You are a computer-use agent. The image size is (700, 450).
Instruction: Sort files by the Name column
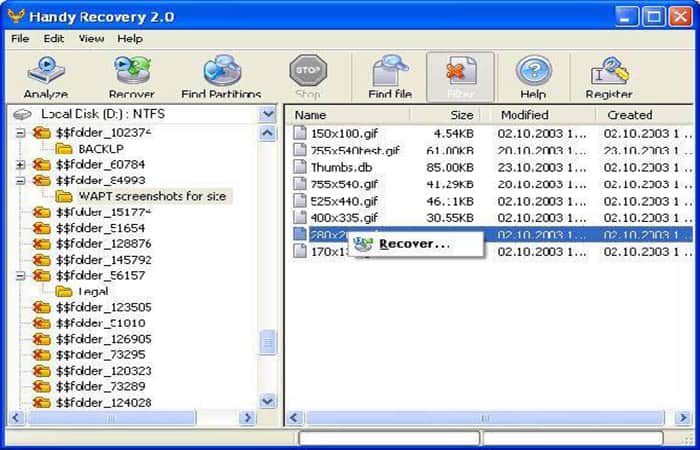pyautogui.click(x=349, y=115)
